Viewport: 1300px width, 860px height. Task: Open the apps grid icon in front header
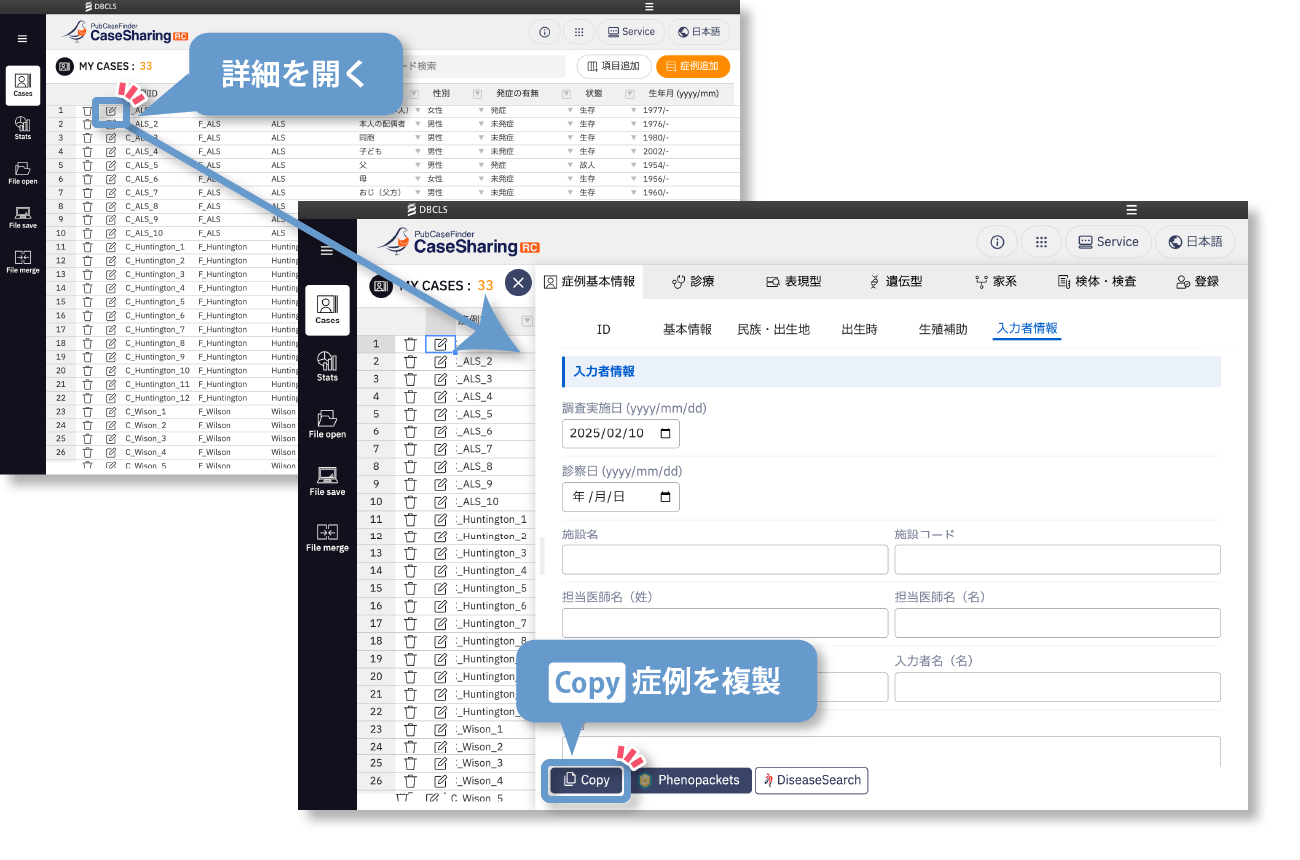pyautogui.click(x=1041, y=242)
